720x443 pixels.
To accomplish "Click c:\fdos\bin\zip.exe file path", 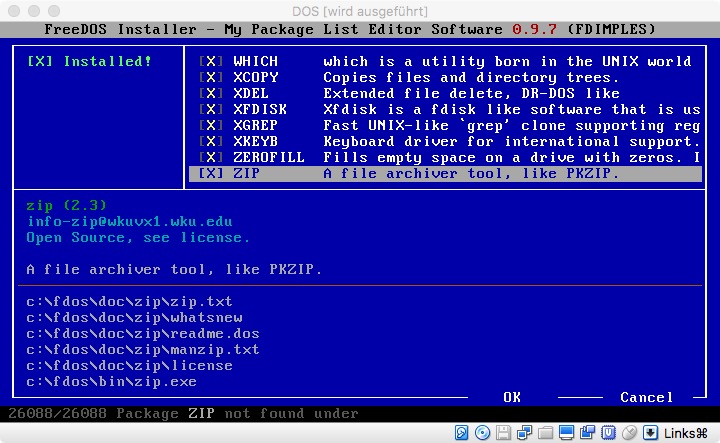I will click(112, 382).
